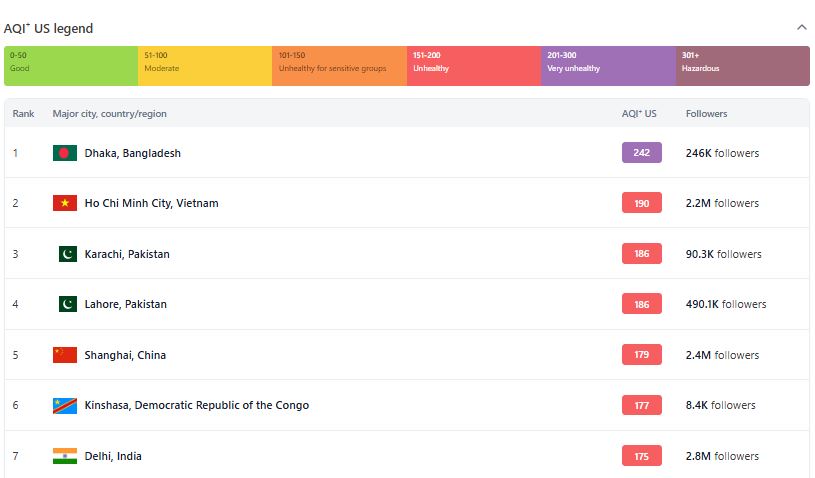Click the Pakistan flag beside Lahore
815x478 pixels.
tap(68, 304)
